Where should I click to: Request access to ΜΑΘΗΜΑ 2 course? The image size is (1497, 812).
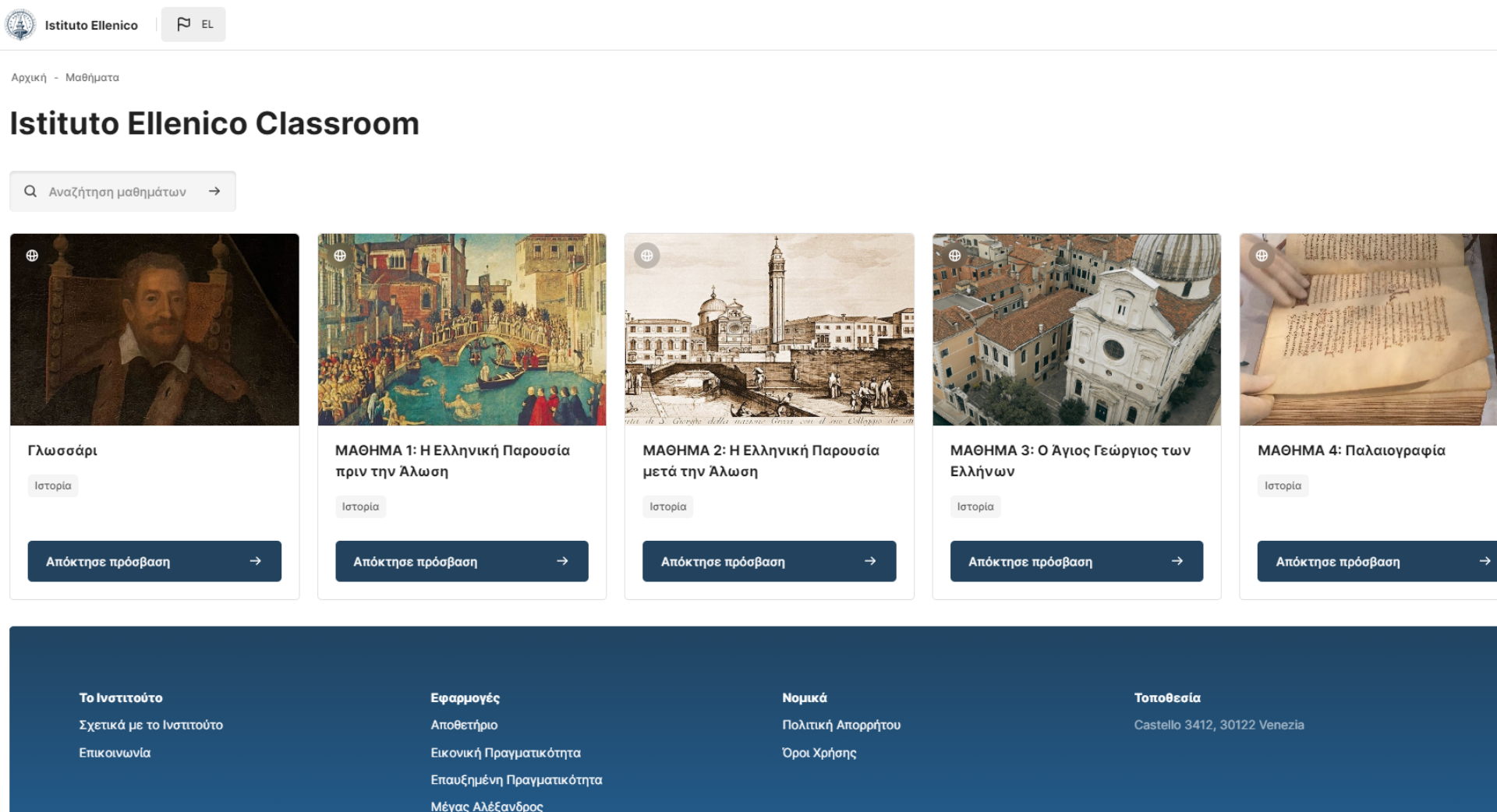[x=769, y=561]
